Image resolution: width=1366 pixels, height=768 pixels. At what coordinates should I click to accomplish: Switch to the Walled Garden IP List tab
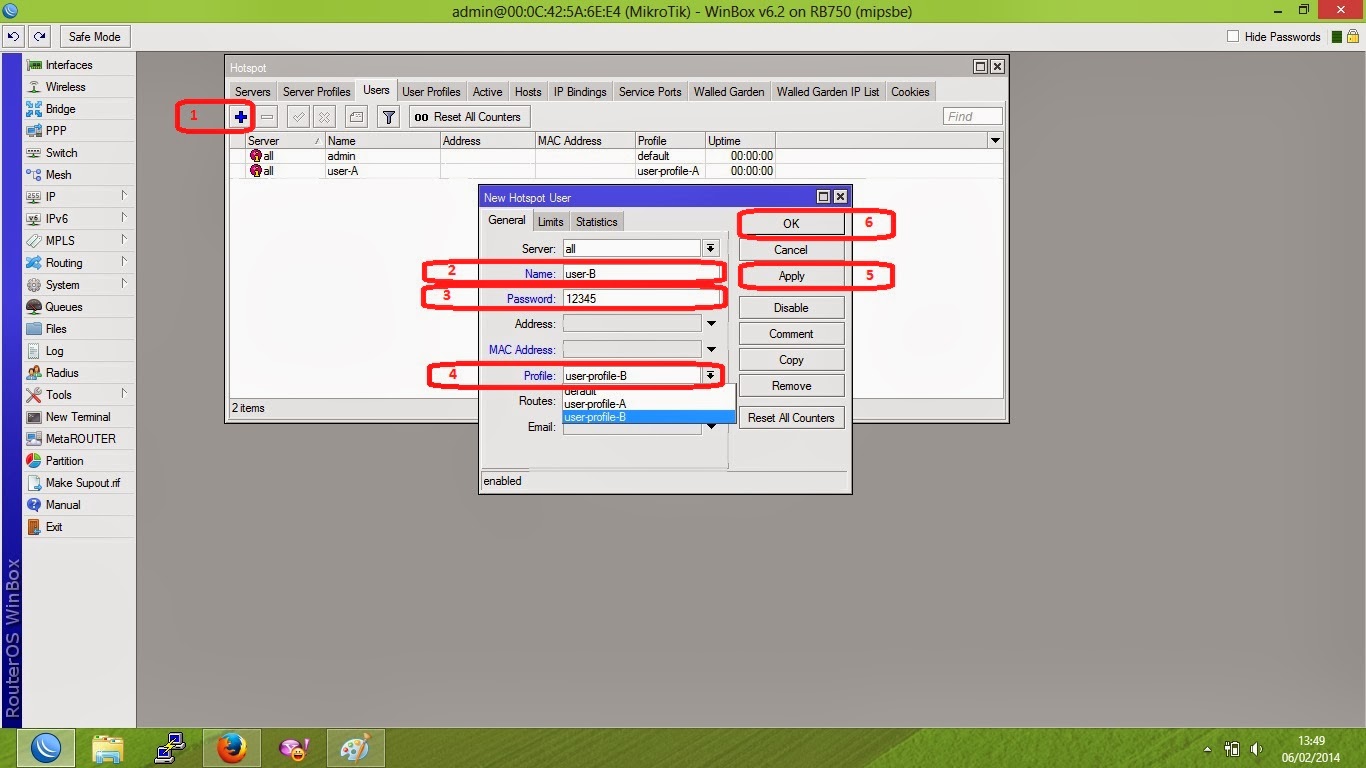click(x=828, y=92)
